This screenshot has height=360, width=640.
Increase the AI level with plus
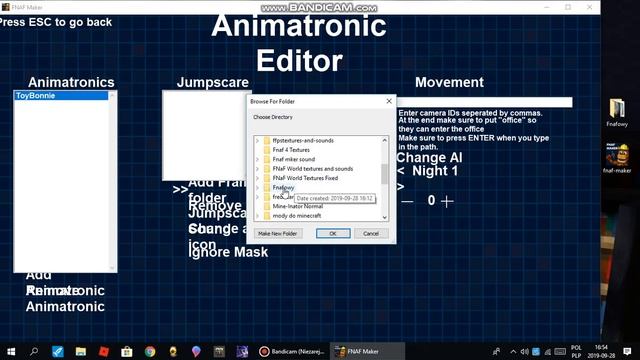click(447, 201)
